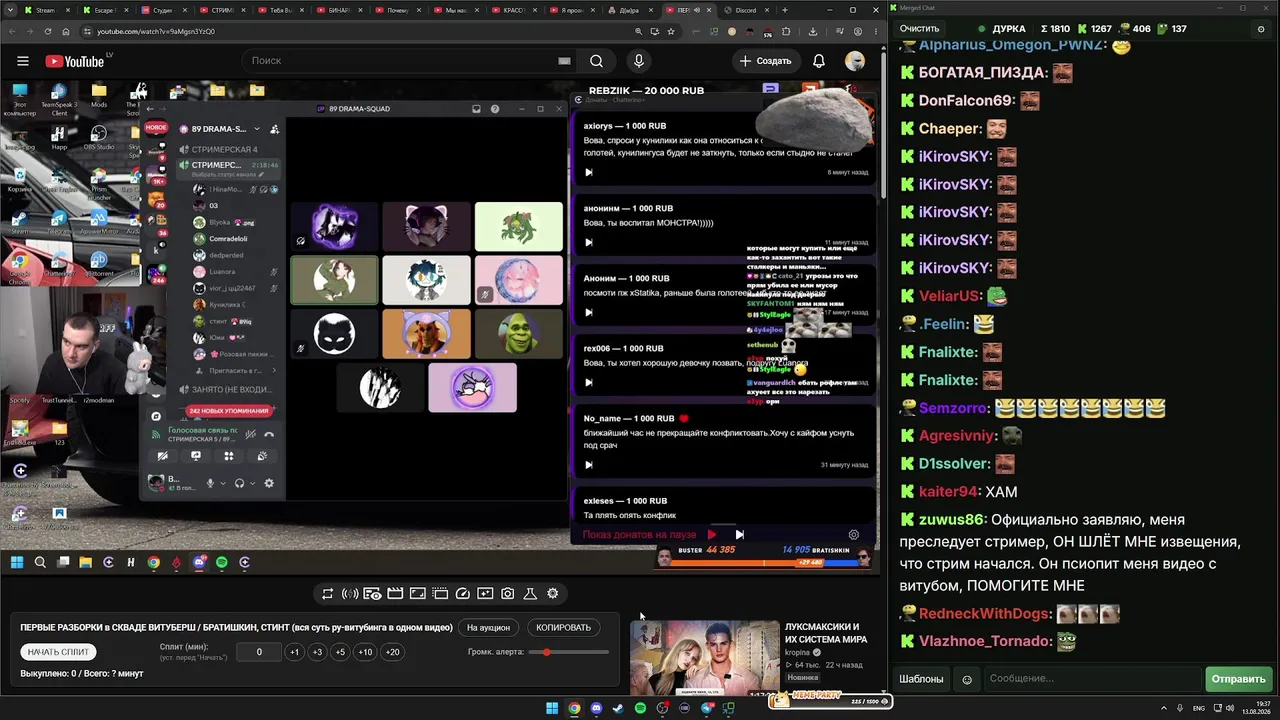Click the lab flask icon in toolbar
The image size is (1280, 720).
pyautogui.click(x=530, y=594)
